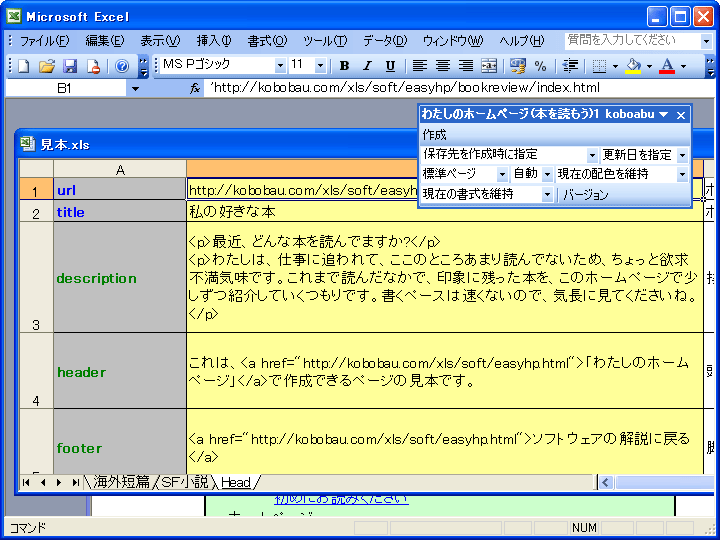Close the わたしのホームページ floating toolbar
The image size is (720, 540).
coord(681,115)
